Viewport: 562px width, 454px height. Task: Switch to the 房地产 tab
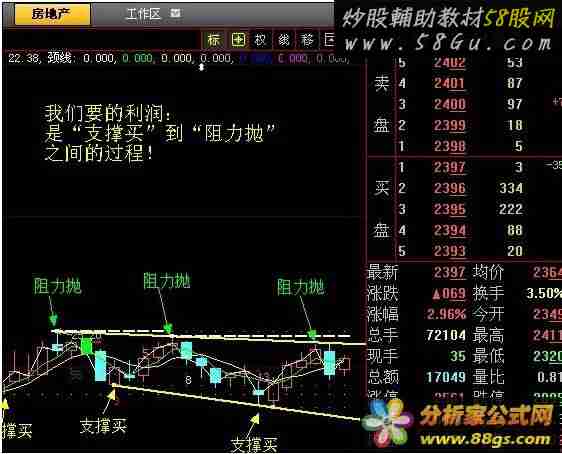click(x=52, y=14)
